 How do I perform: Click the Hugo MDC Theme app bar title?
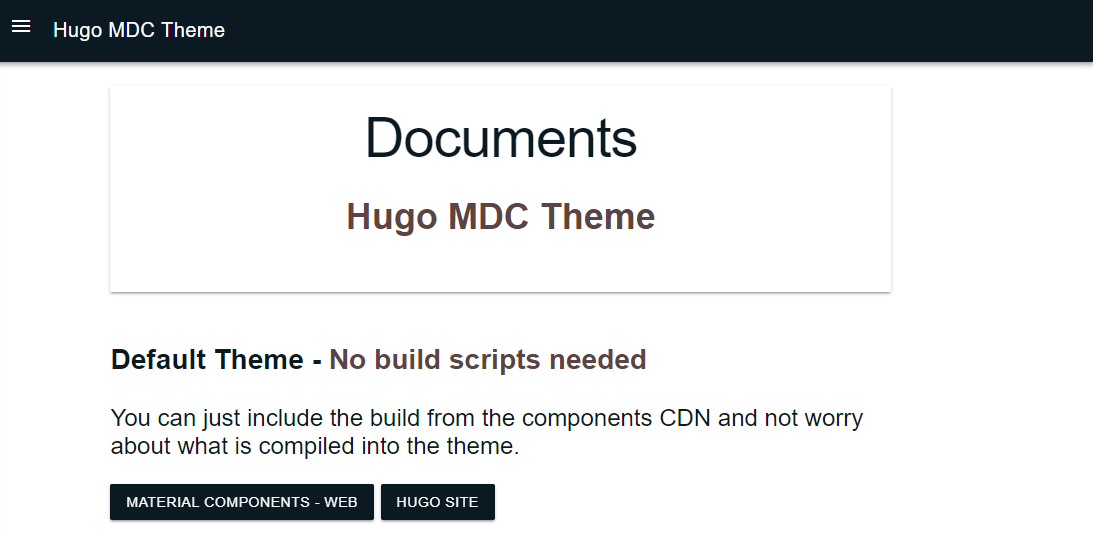[x=139, y=30]
